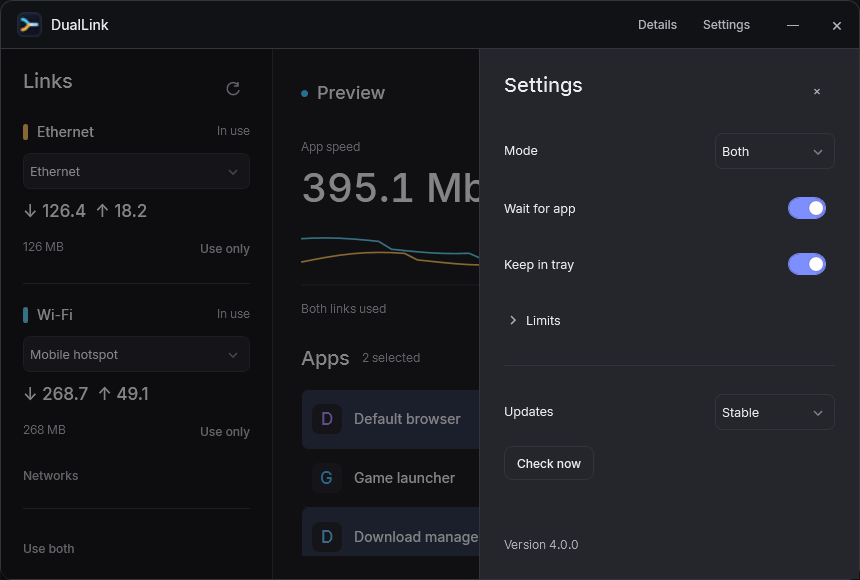Viewport: 860px width, 580px height.
Task: Select the Download manager app row
Action: (391, 532)
